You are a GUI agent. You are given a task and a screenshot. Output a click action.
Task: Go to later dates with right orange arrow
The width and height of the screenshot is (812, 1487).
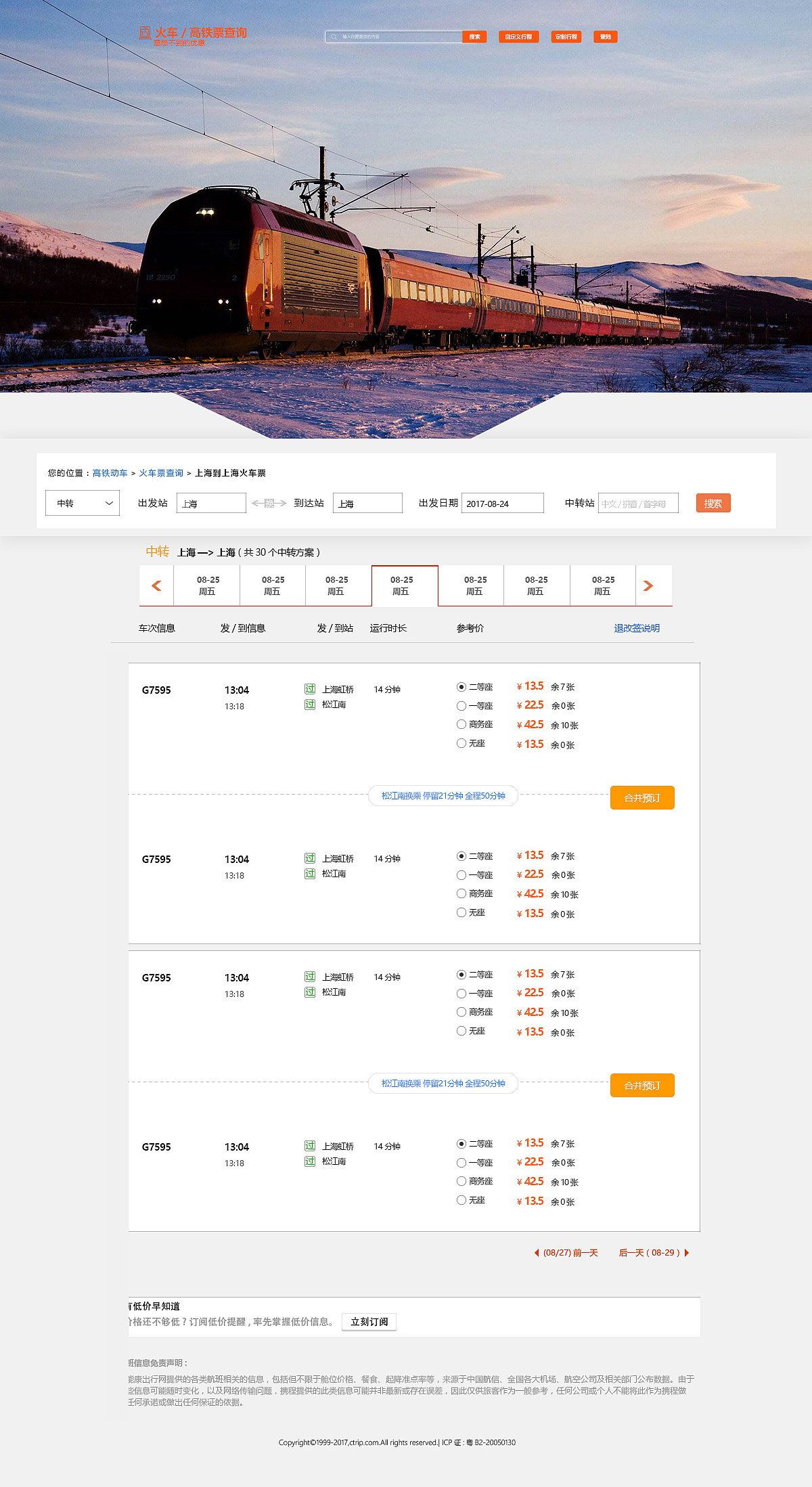[x=648, y=585]
